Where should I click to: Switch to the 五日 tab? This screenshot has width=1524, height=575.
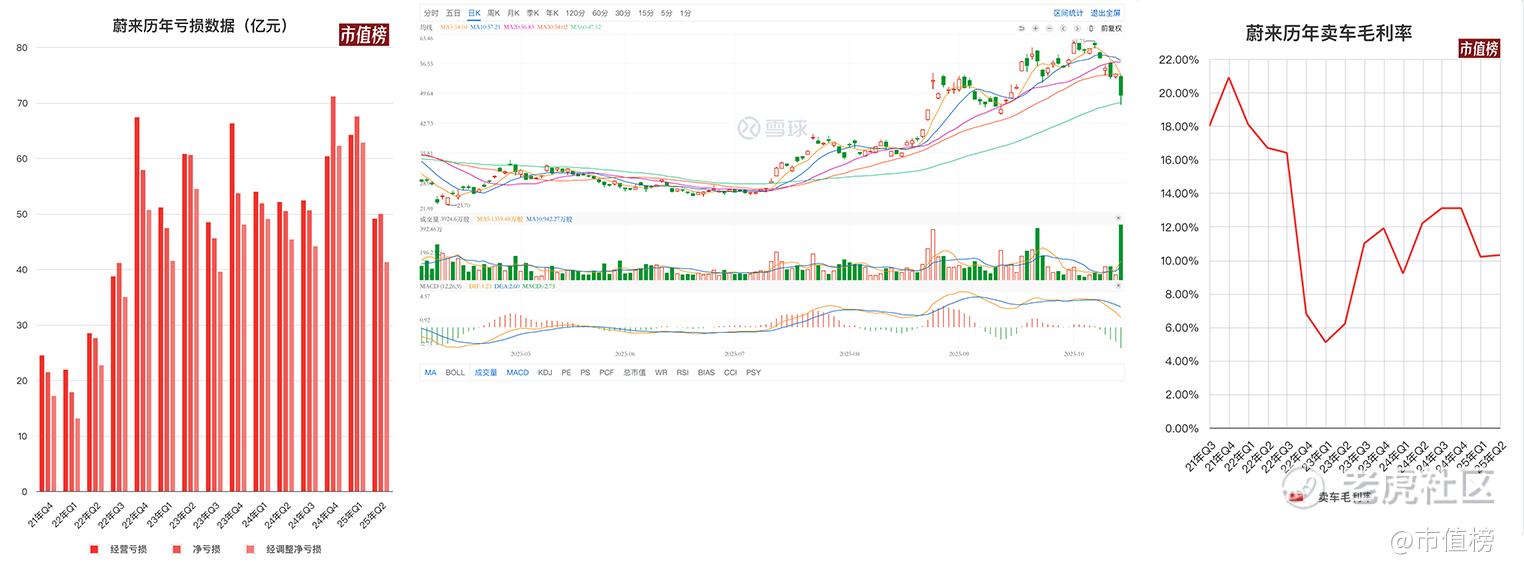453,13
